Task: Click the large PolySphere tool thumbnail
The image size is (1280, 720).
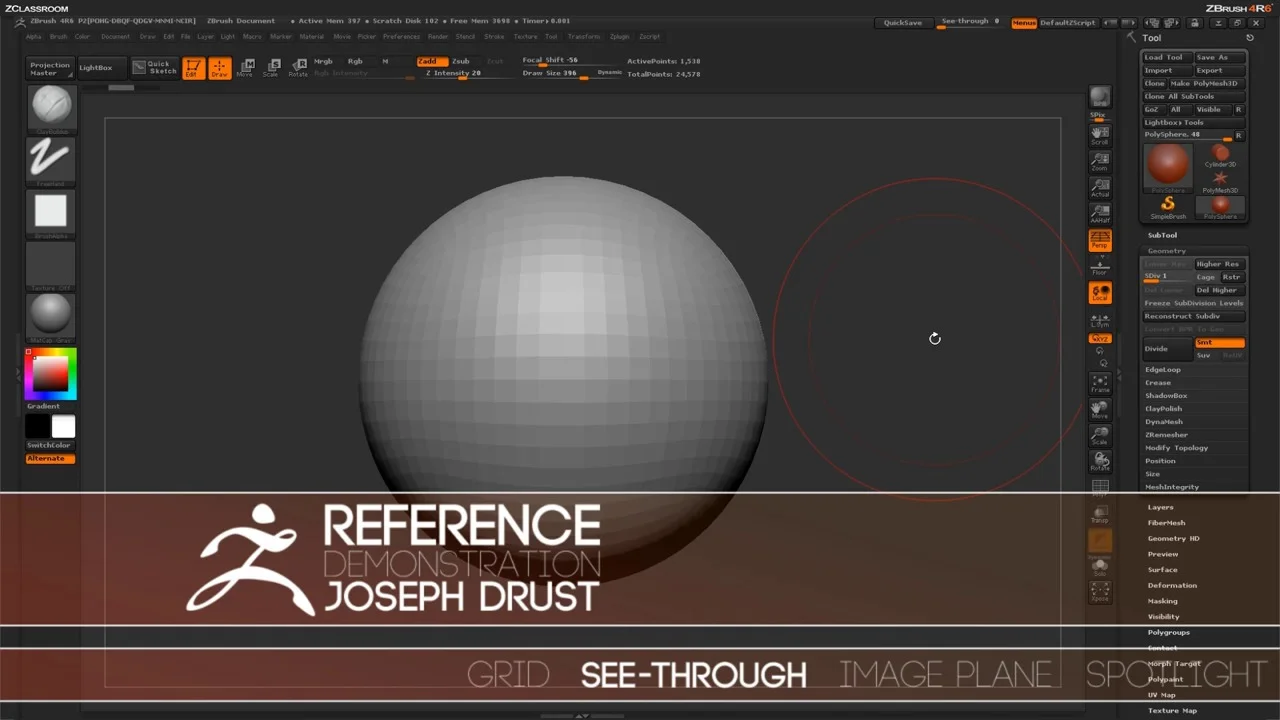Action: 1168,166
